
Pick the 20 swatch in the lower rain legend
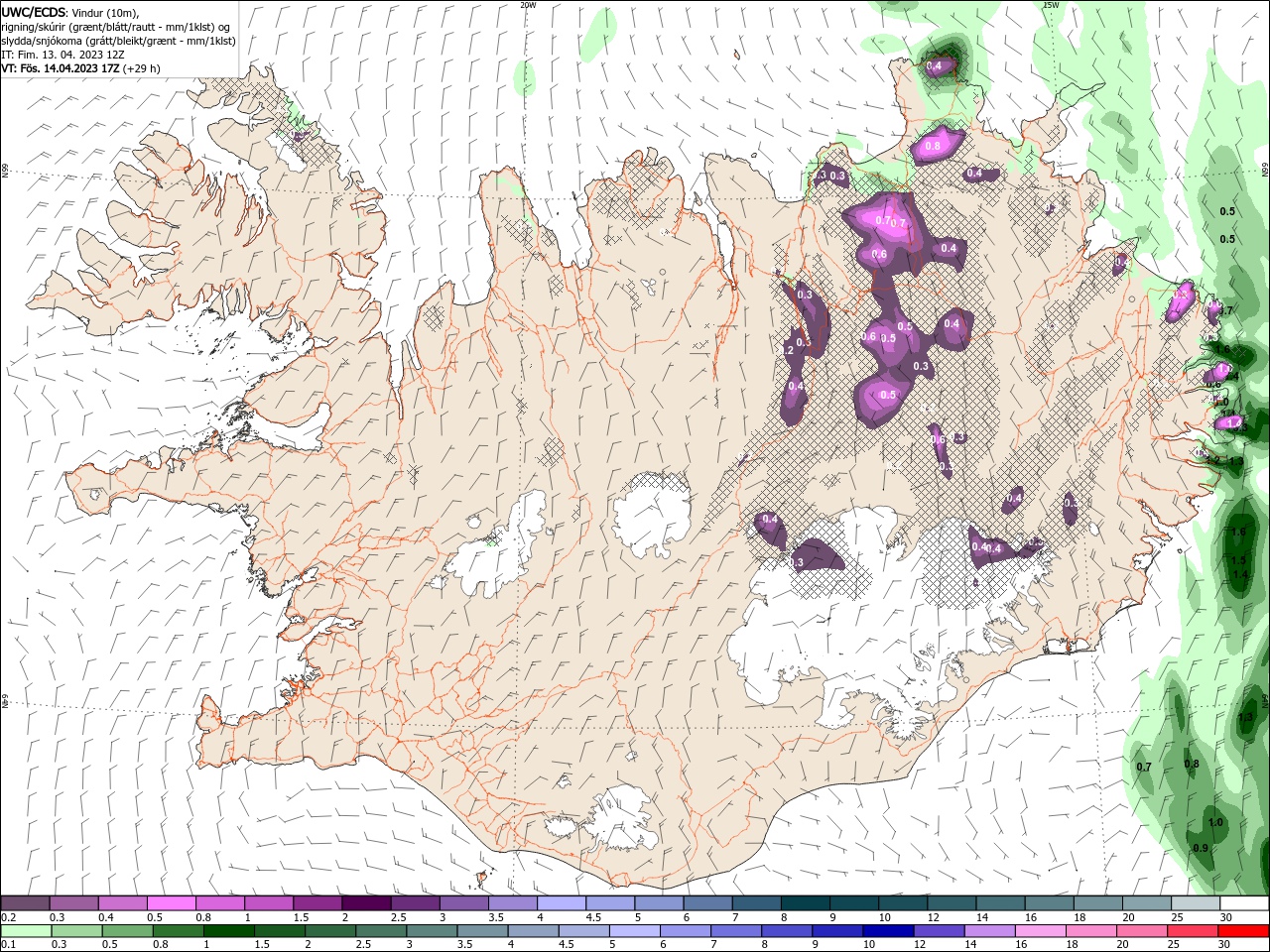[1140, 931]
